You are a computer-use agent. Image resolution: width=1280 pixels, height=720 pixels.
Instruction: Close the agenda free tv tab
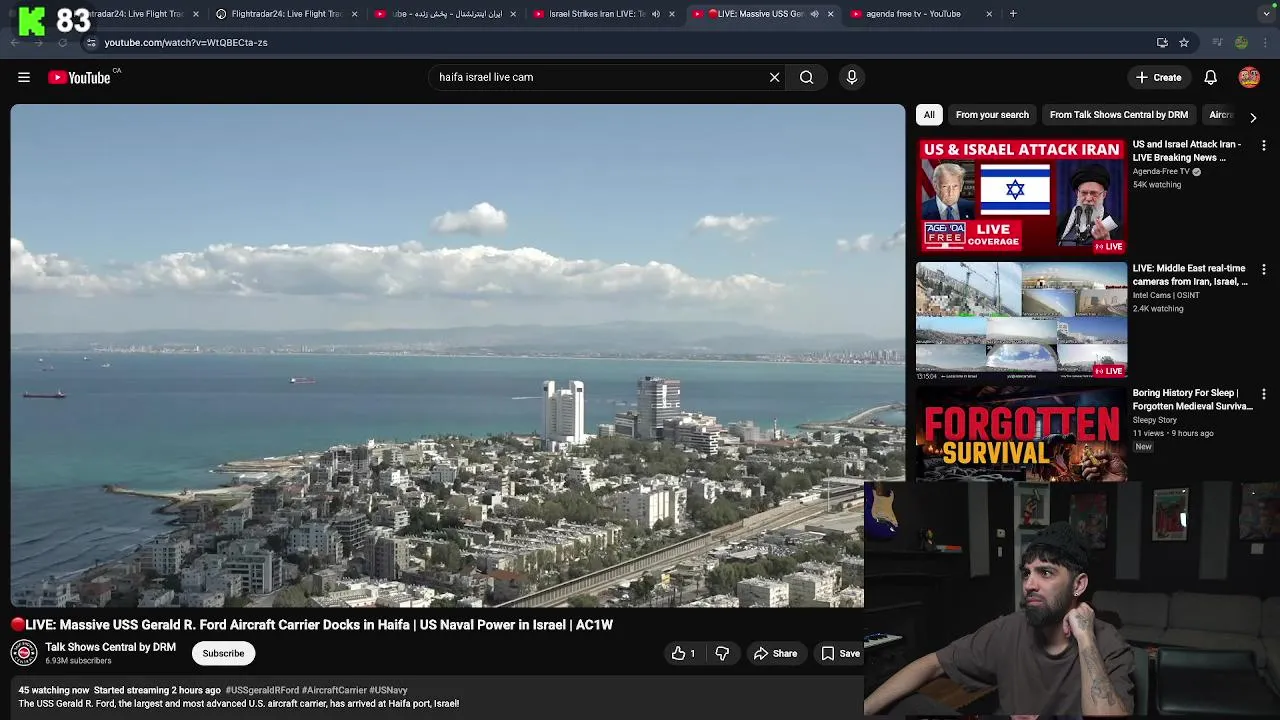click(989, 14)
